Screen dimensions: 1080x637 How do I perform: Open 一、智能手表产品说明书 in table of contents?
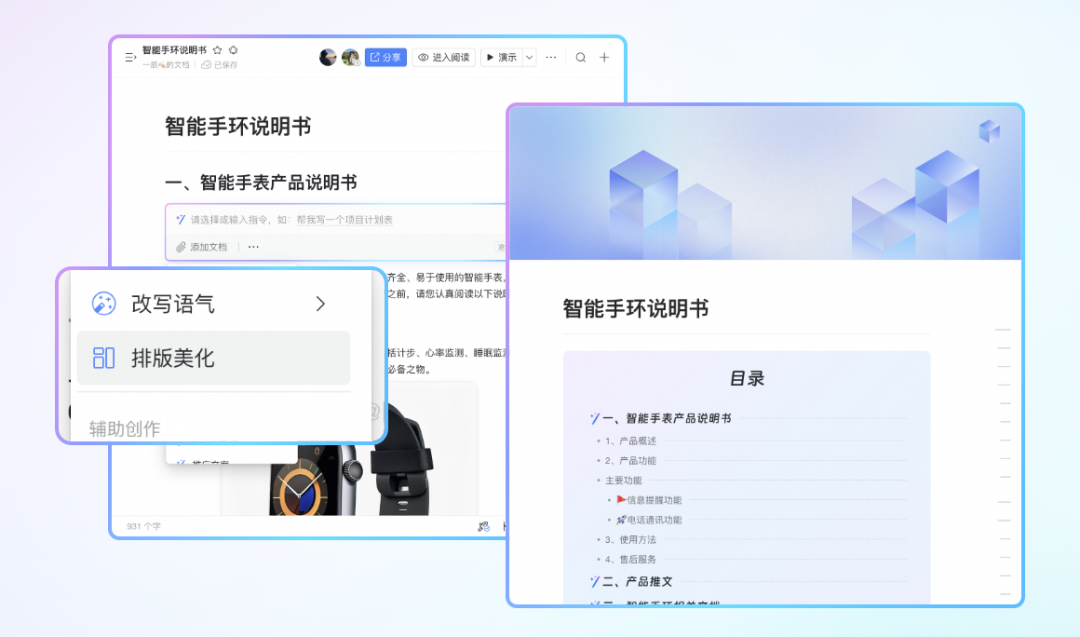(666, 418)
